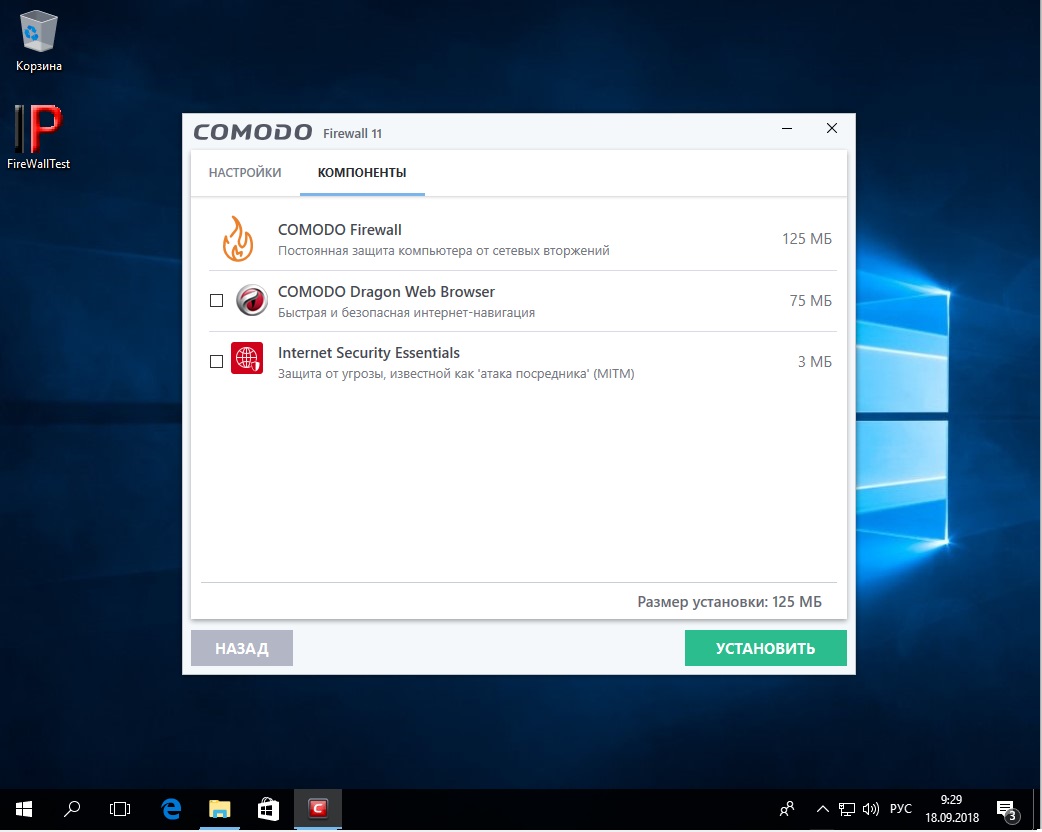Close the Comodo Firewall installer window
The image size is (1042, 832).
[x=831, y=128]
